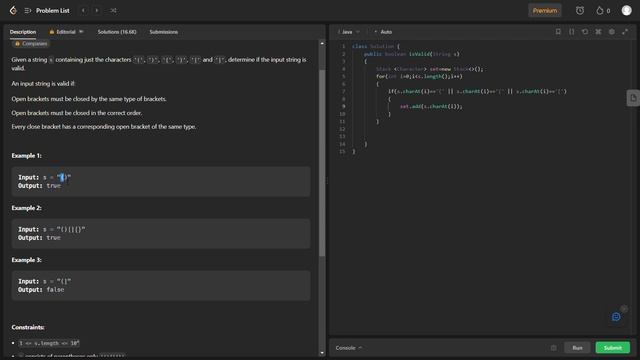This screenshot has height=360, width=640.
Task: Click 'An input string is valid if:' text
Action: tap(43, 84)
